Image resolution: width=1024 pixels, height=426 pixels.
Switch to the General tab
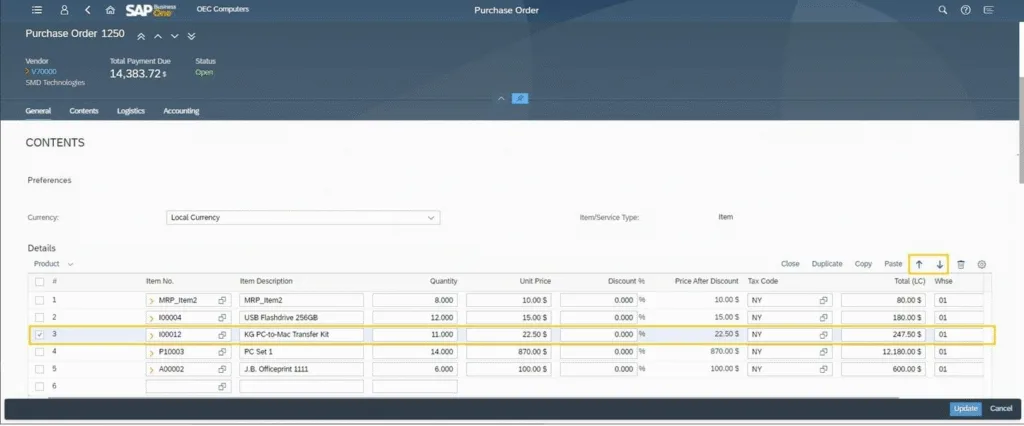(x=38, y=111)
